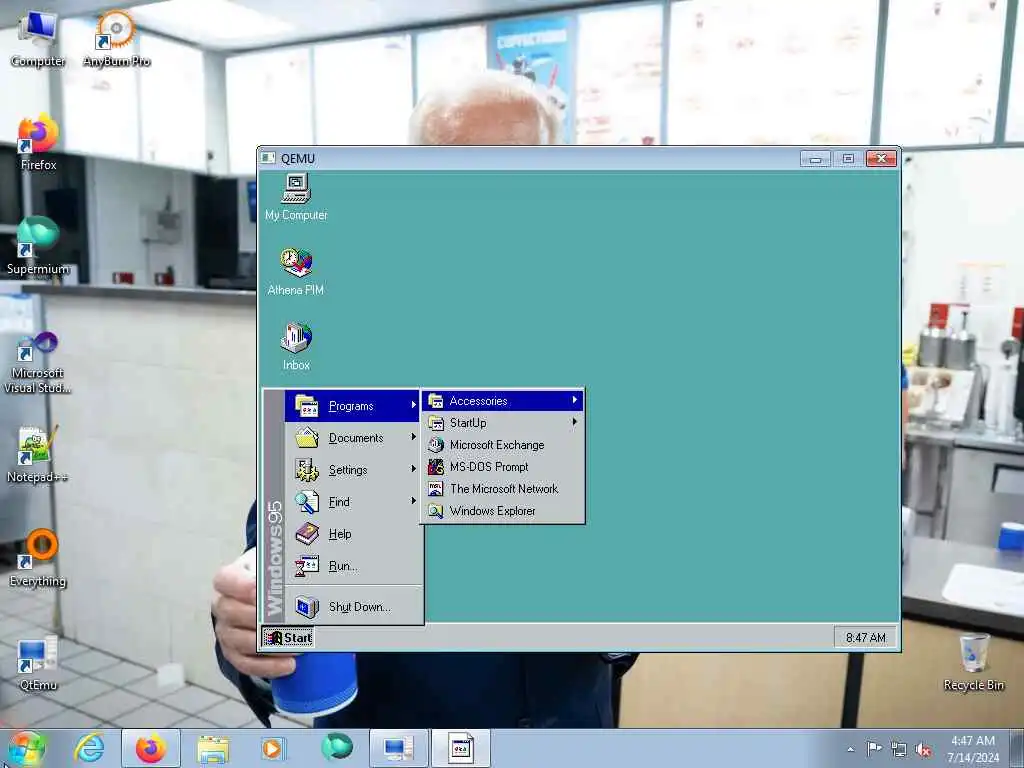This screenshot has width=1024, height=768.
Task: Click the Windows Explorer icon
Action: (436, 511)
